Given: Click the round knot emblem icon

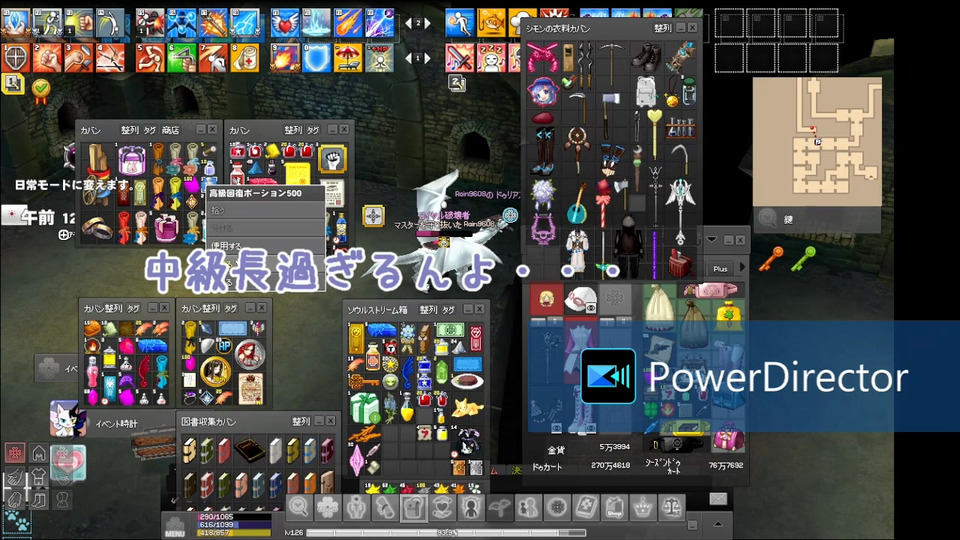Looking at the screenshot, I should pyautogui.click(x=557, y=508).
